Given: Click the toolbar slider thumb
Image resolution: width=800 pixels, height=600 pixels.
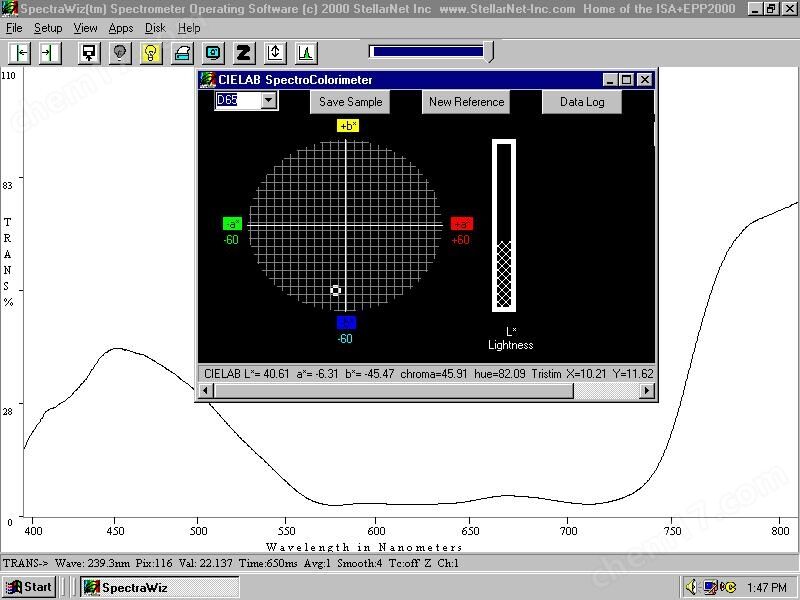Looking at the screenshot, I should pos(490,52).
